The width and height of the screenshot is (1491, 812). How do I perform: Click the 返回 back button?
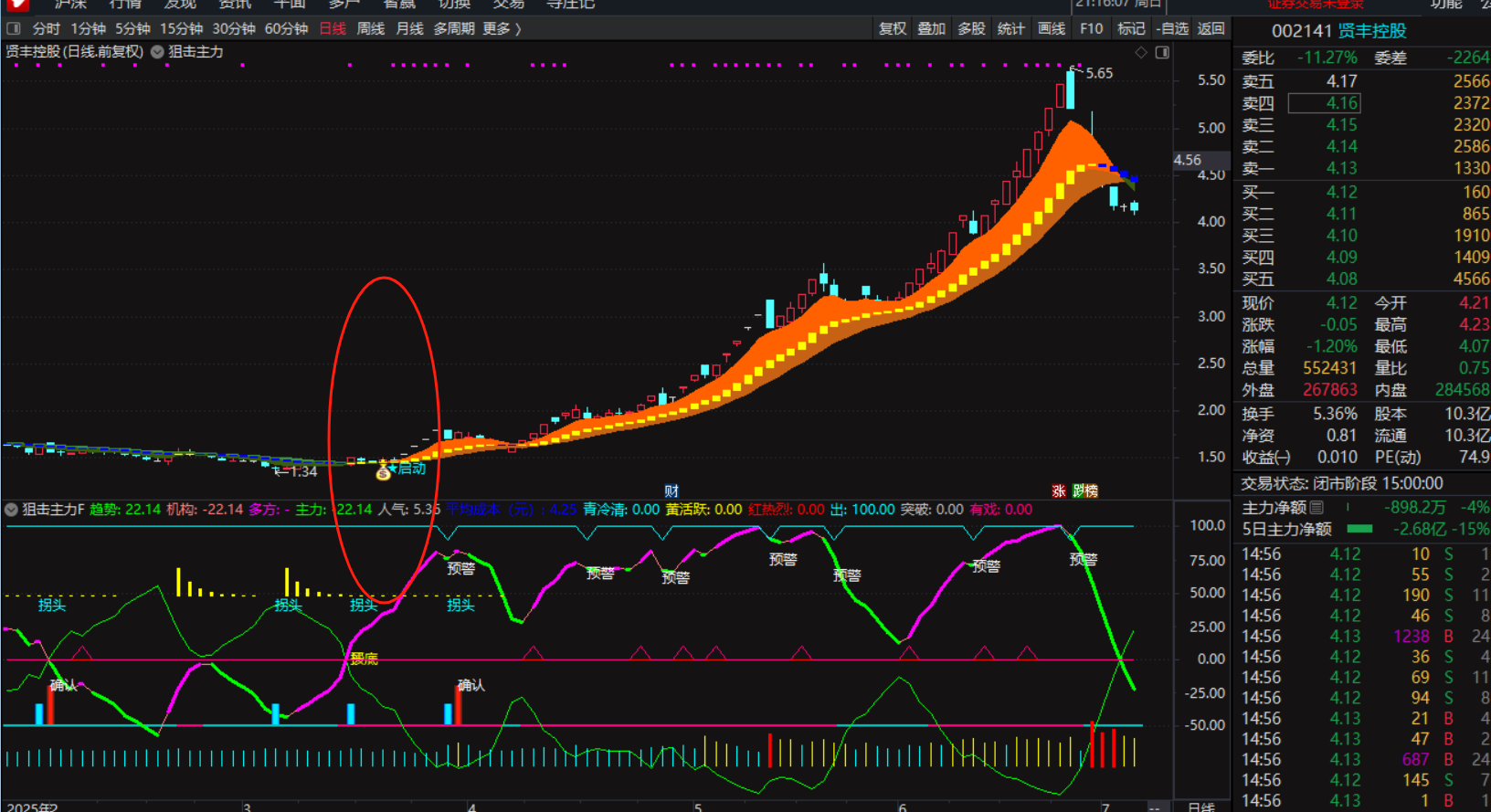pos(1211,28)
